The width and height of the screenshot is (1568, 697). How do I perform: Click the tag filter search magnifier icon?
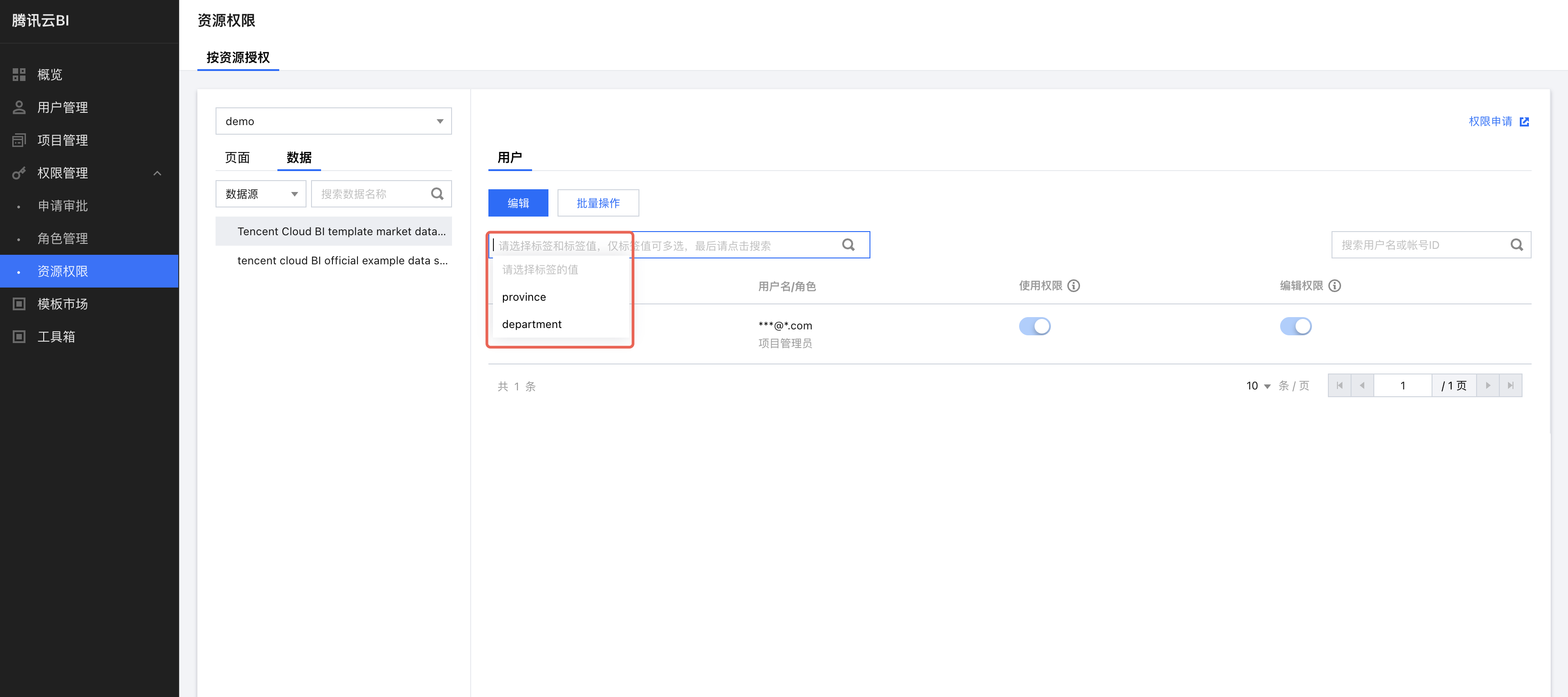click(x=848, y=245)
